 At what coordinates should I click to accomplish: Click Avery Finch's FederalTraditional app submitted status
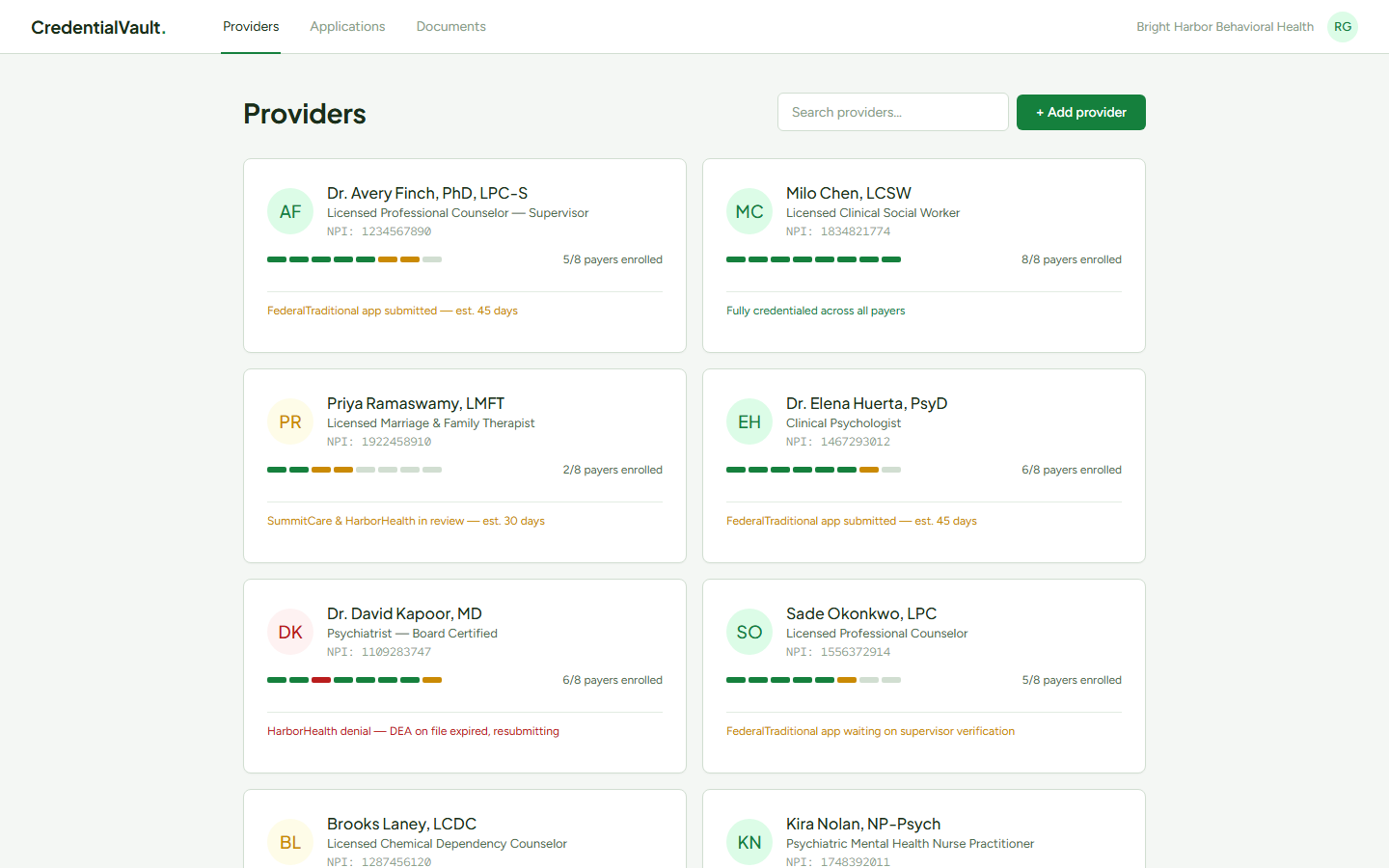(393, 311)
